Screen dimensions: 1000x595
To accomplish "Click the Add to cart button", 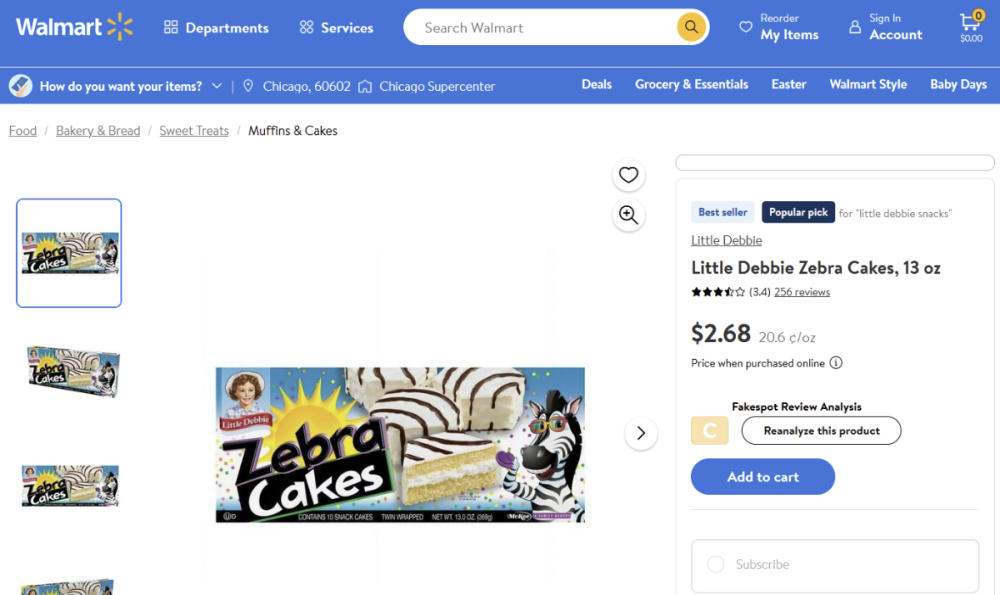I will coord(763,477).
